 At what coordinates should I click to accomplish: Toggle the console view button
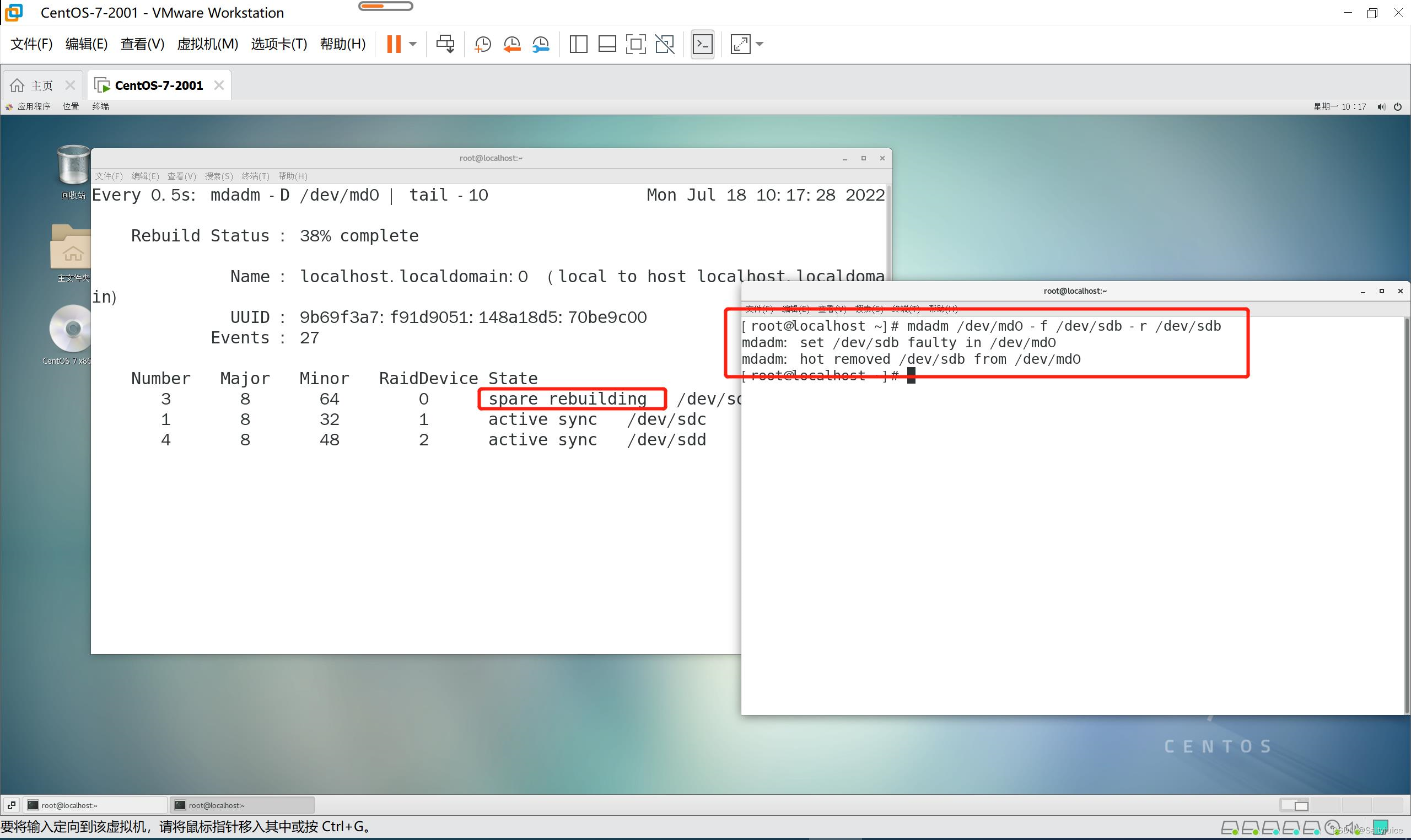(702, 44)
